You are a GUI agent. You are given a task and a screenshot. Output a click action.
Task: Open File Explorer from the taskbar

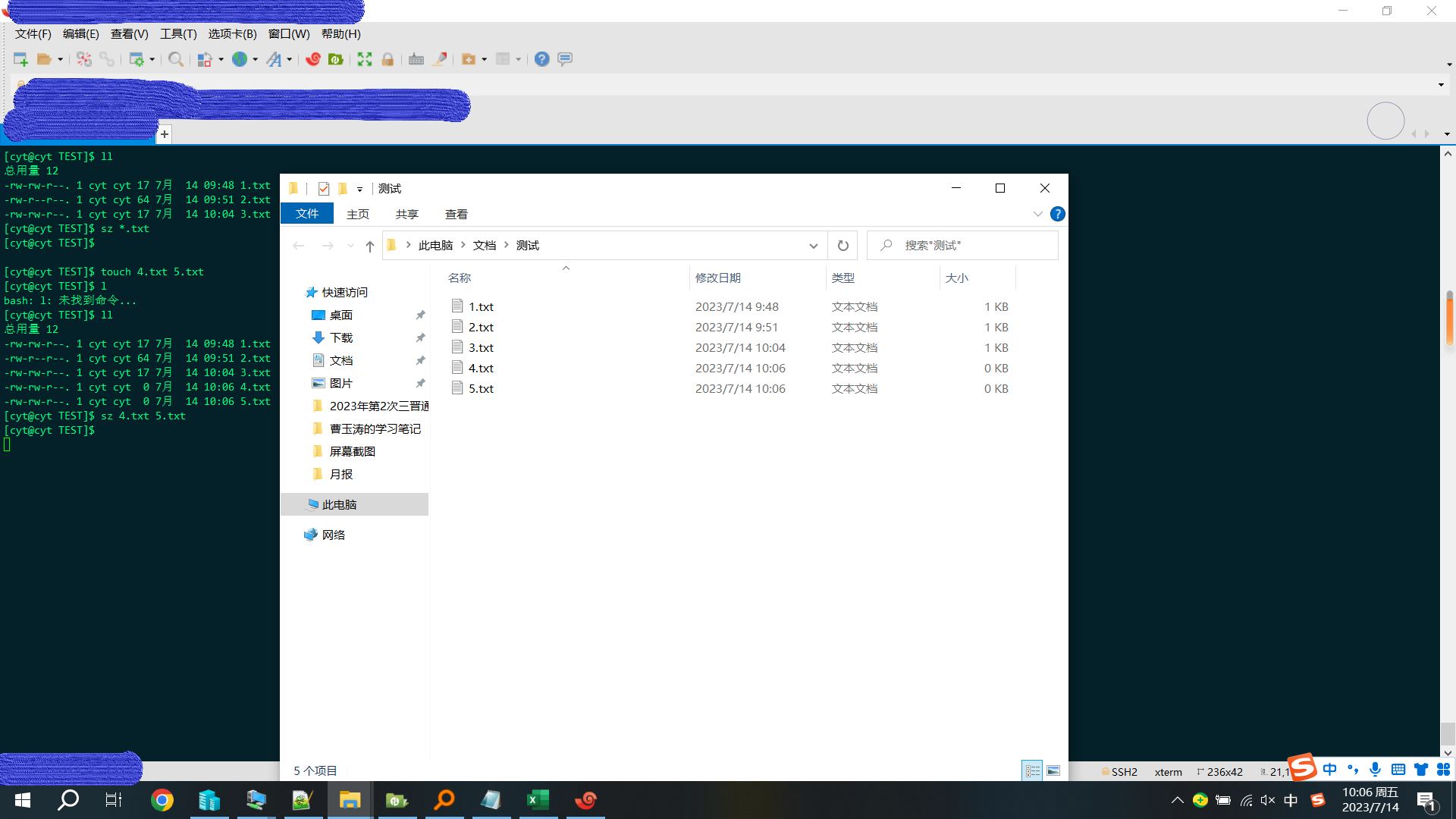350,800
